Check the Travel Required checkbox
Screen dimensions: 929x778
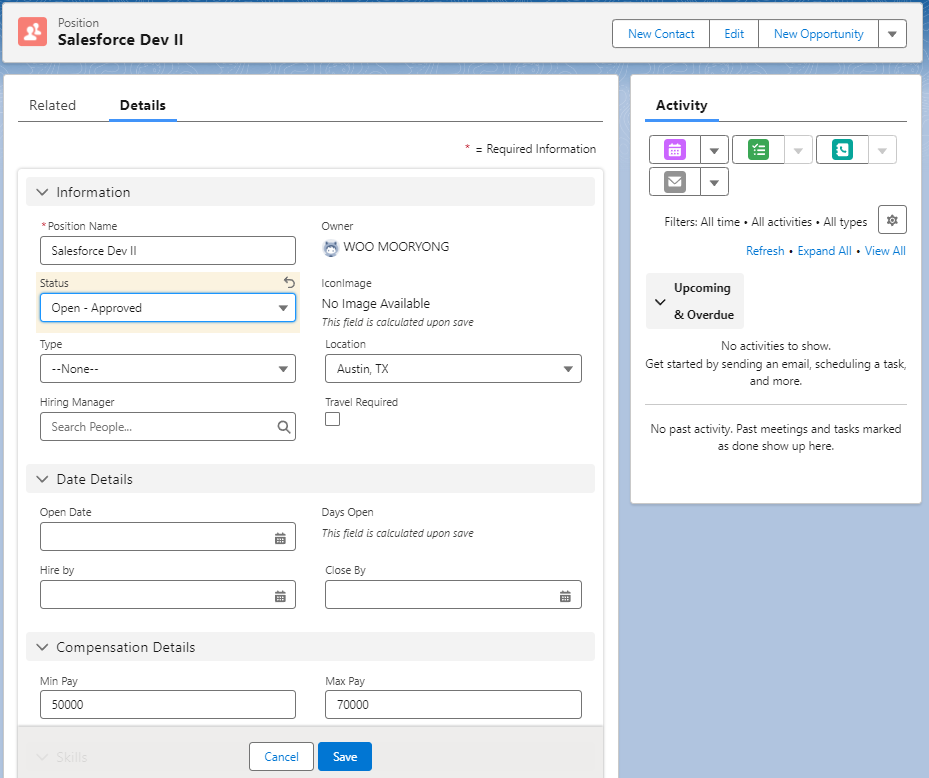coord(333,419)
